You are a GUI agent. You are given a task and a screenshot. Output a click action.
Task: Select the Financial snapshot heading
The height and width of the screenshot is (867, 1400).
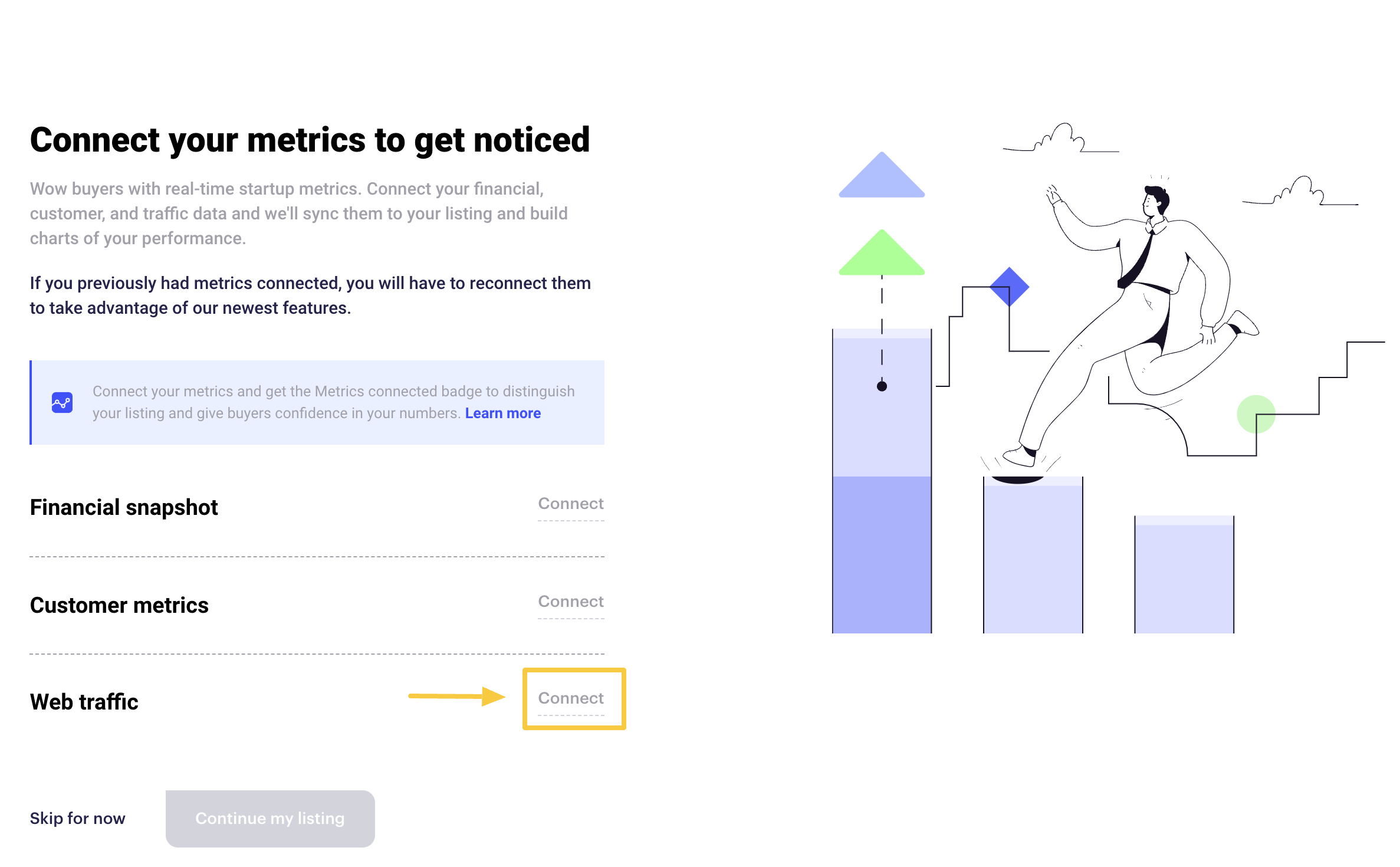124,508
